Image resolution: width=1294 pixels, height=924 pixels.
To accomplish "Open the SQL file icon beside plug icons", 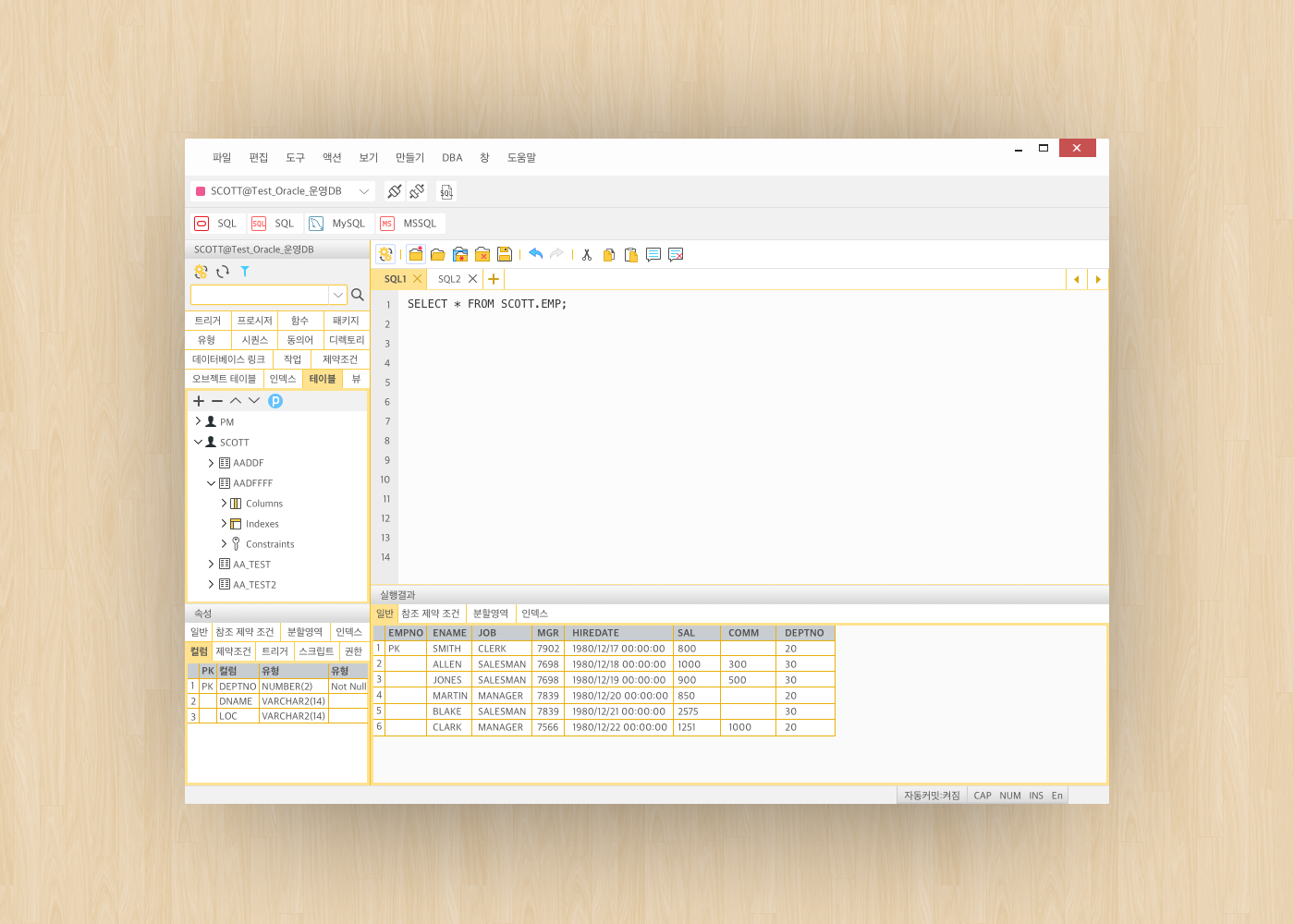I will pos(446,191).
